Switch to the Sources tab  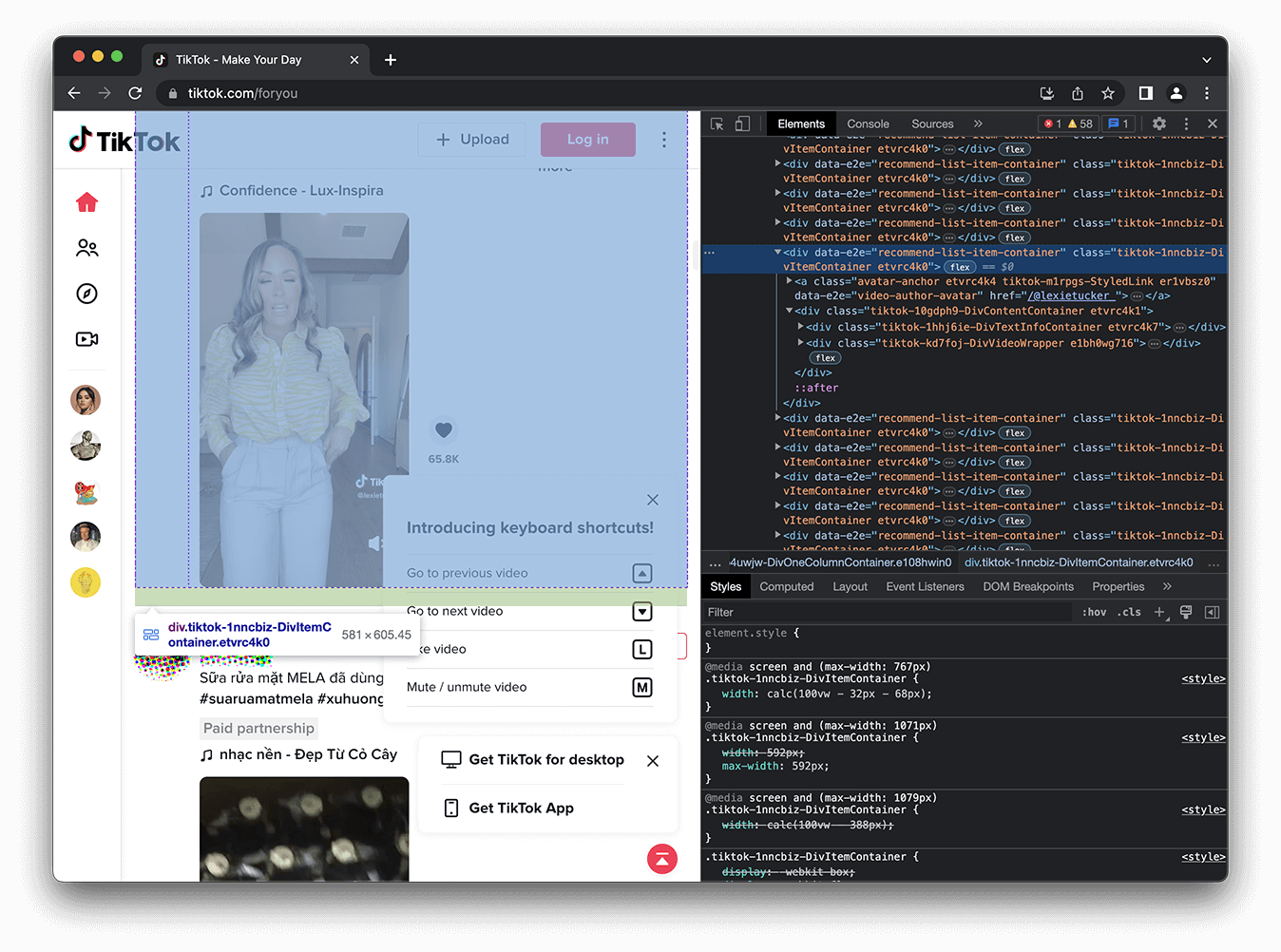(x=932, y=124)
